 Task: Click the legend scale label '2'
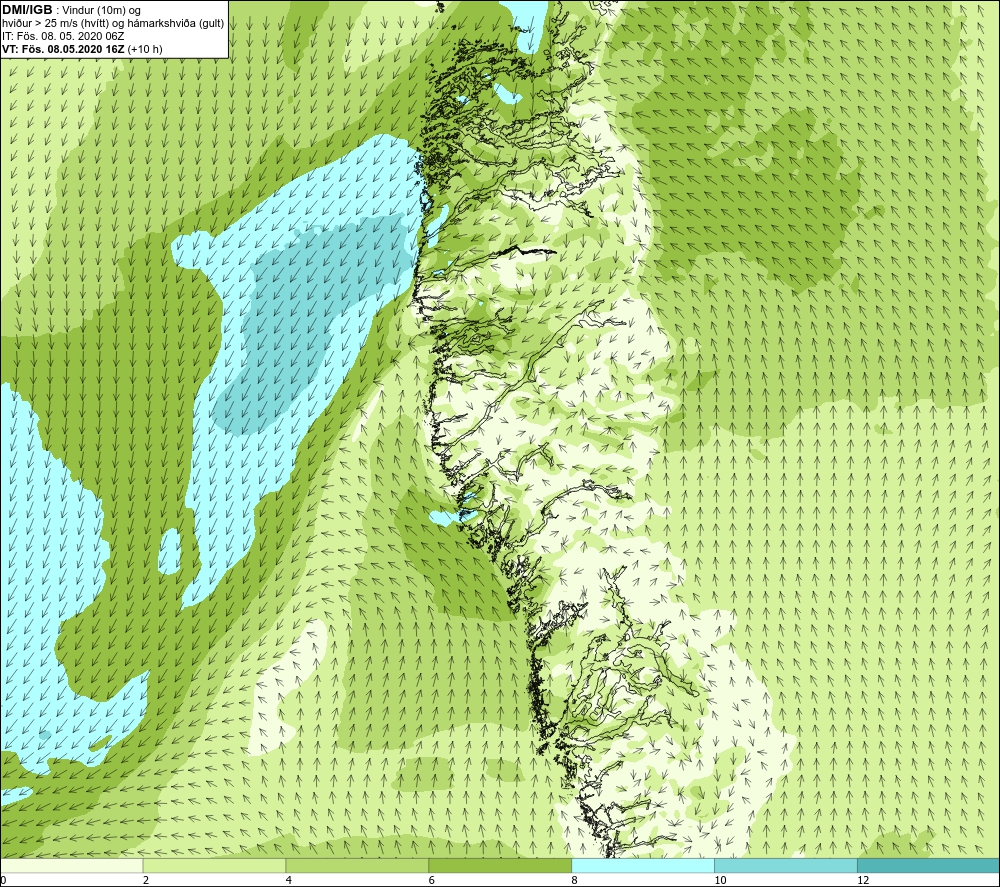click(x=146, y=881)
